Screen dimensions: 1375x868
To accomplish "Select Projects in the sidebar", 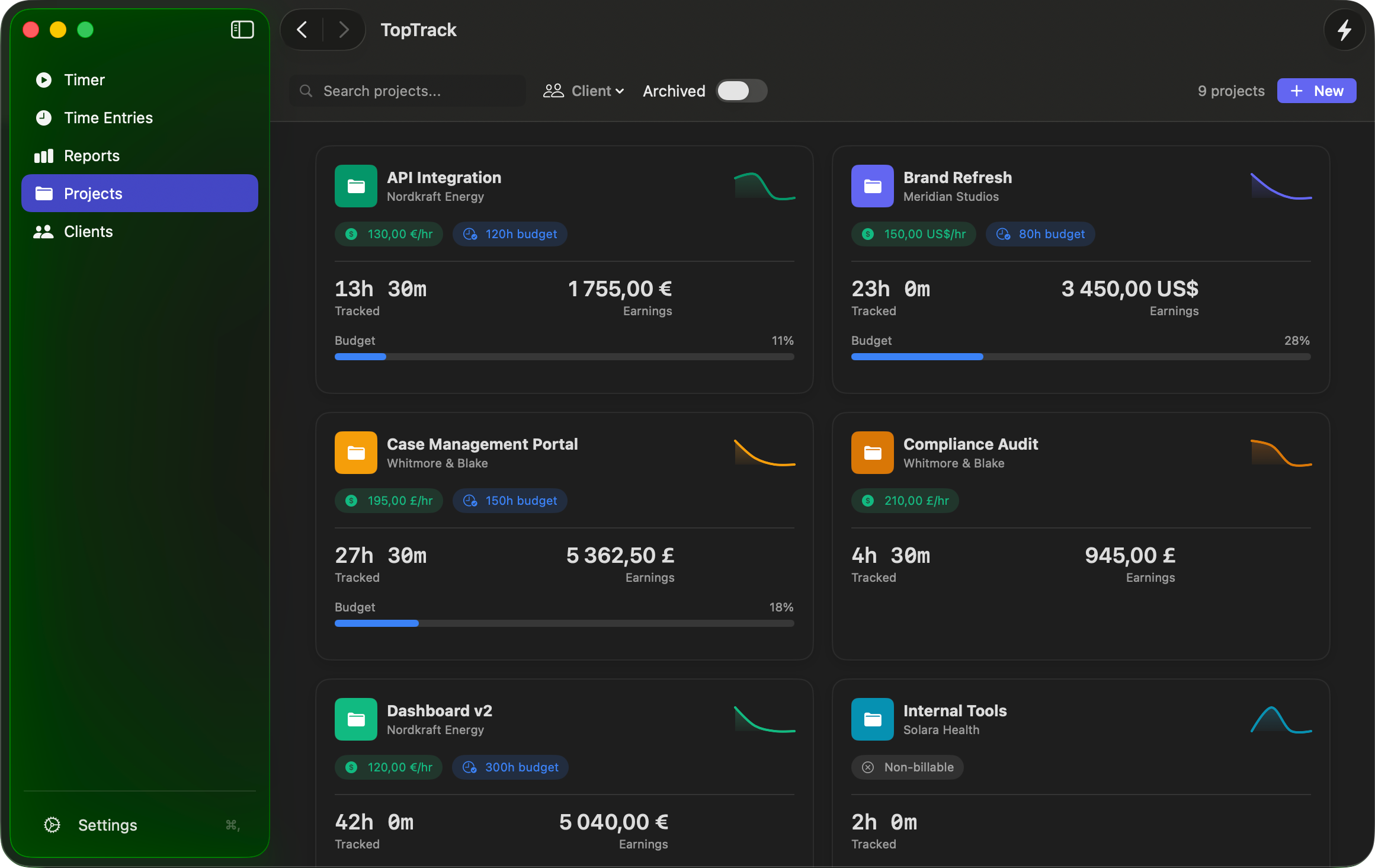I will click(x=92, y=193).
